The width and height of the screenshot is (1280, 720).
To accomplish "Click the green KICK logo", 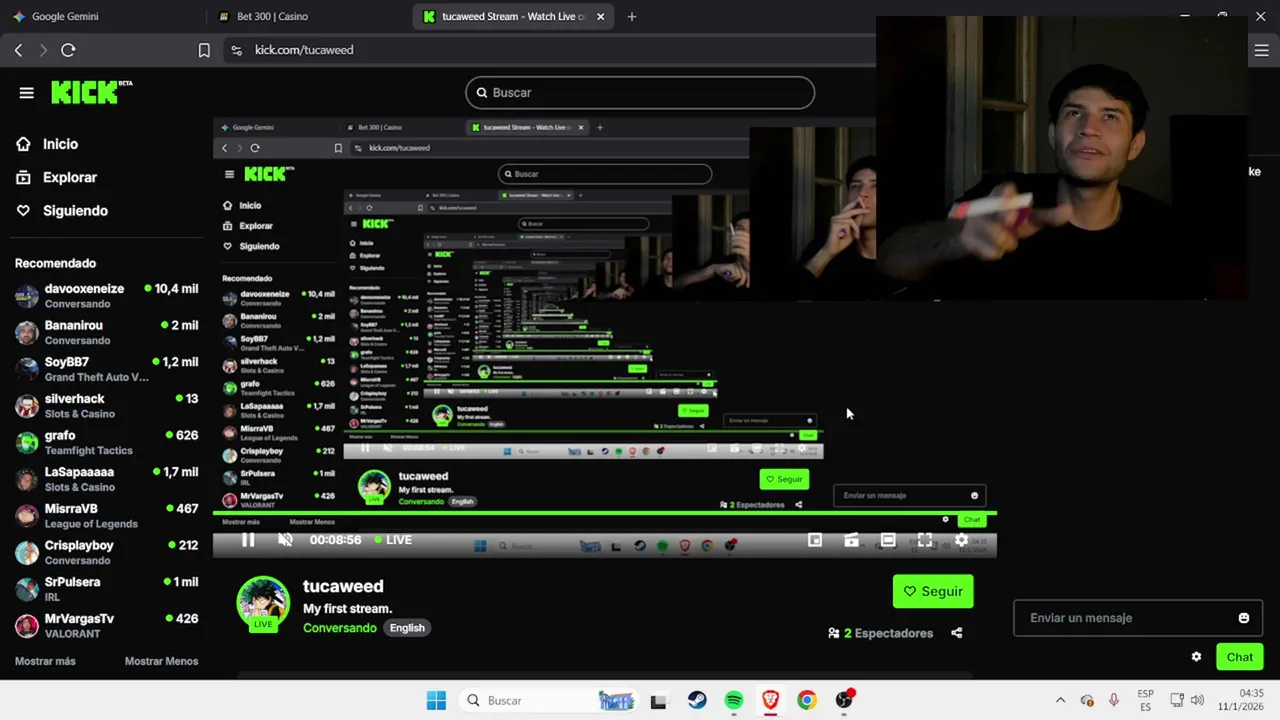I will (91, 92).
